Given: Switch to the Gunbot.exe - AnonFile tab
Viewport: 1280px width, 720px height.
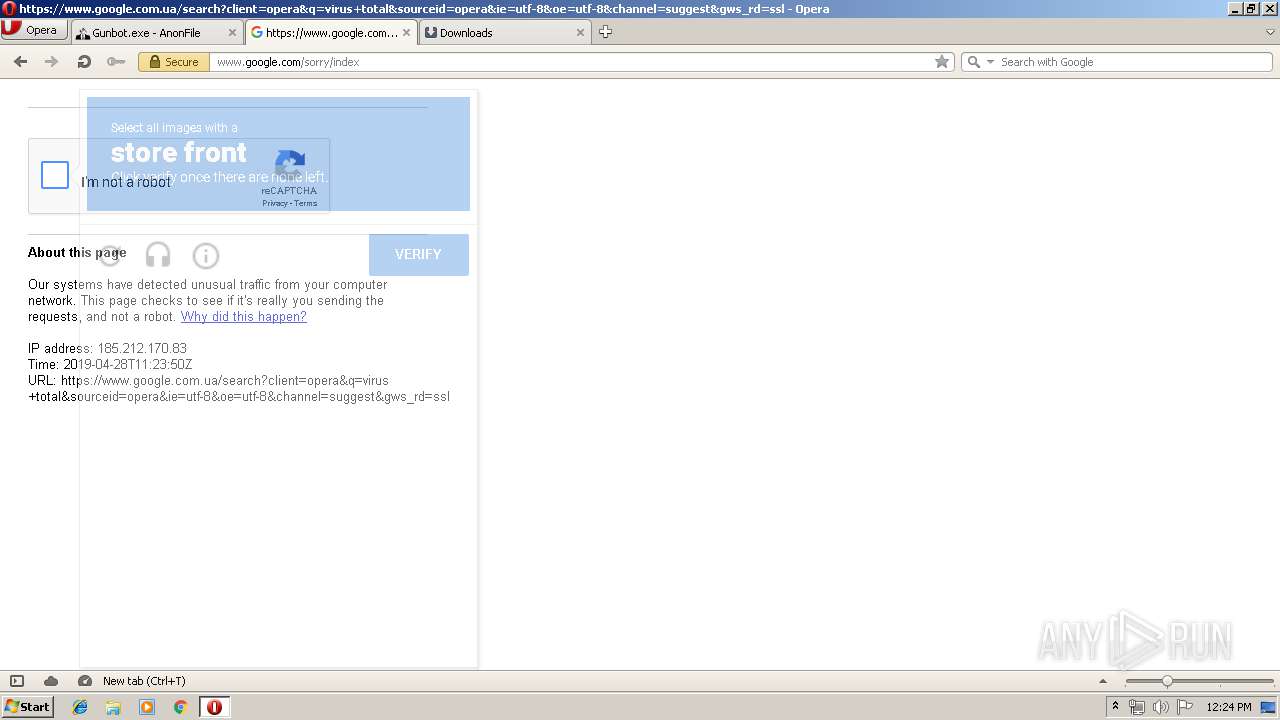Looking at the screenshot, I should (x=156, y=32).
